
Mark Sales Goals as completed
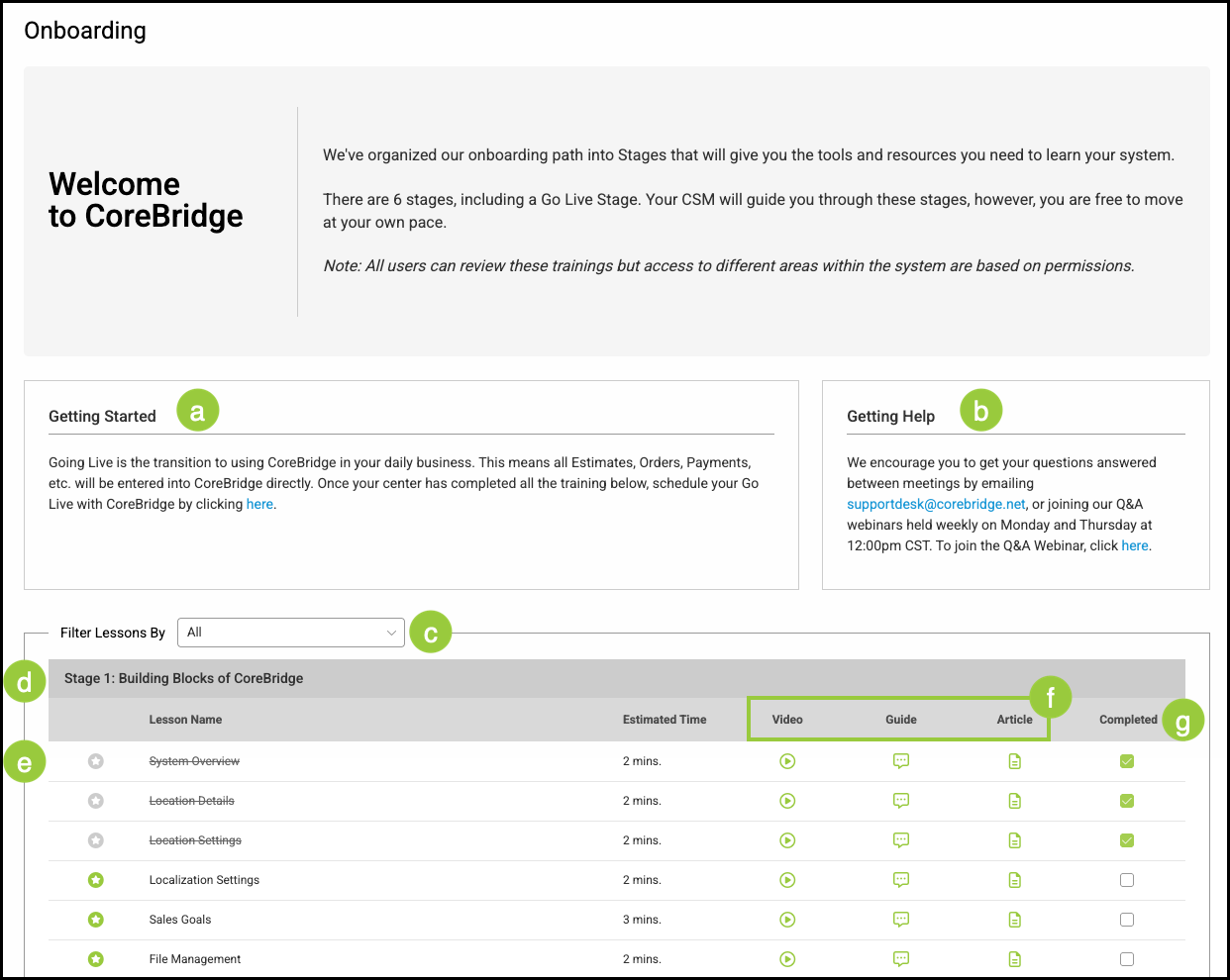coord(1127,920)
